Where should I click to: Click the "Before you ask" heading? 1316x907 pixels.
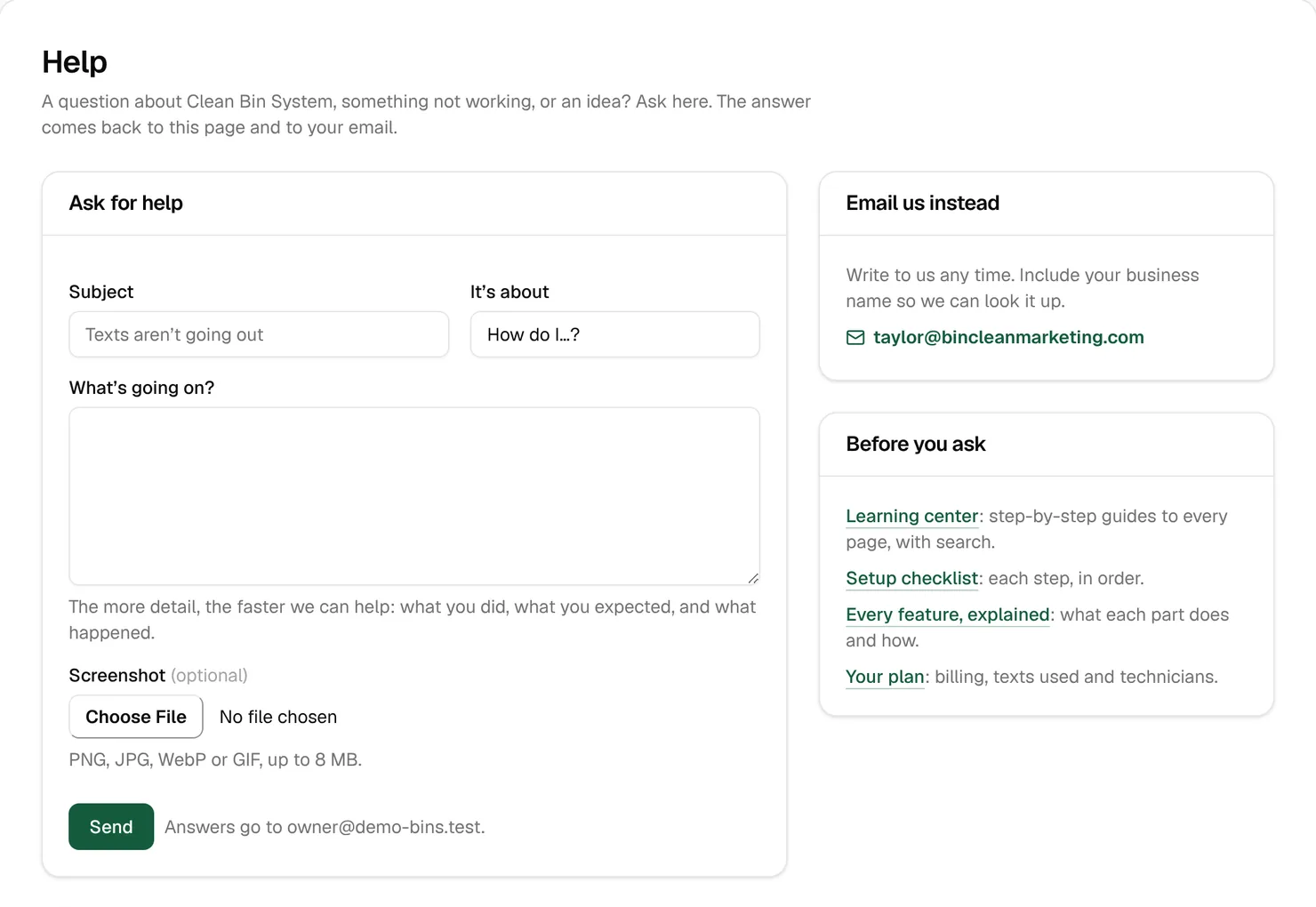pyautogui.click(x=916, y=444)
